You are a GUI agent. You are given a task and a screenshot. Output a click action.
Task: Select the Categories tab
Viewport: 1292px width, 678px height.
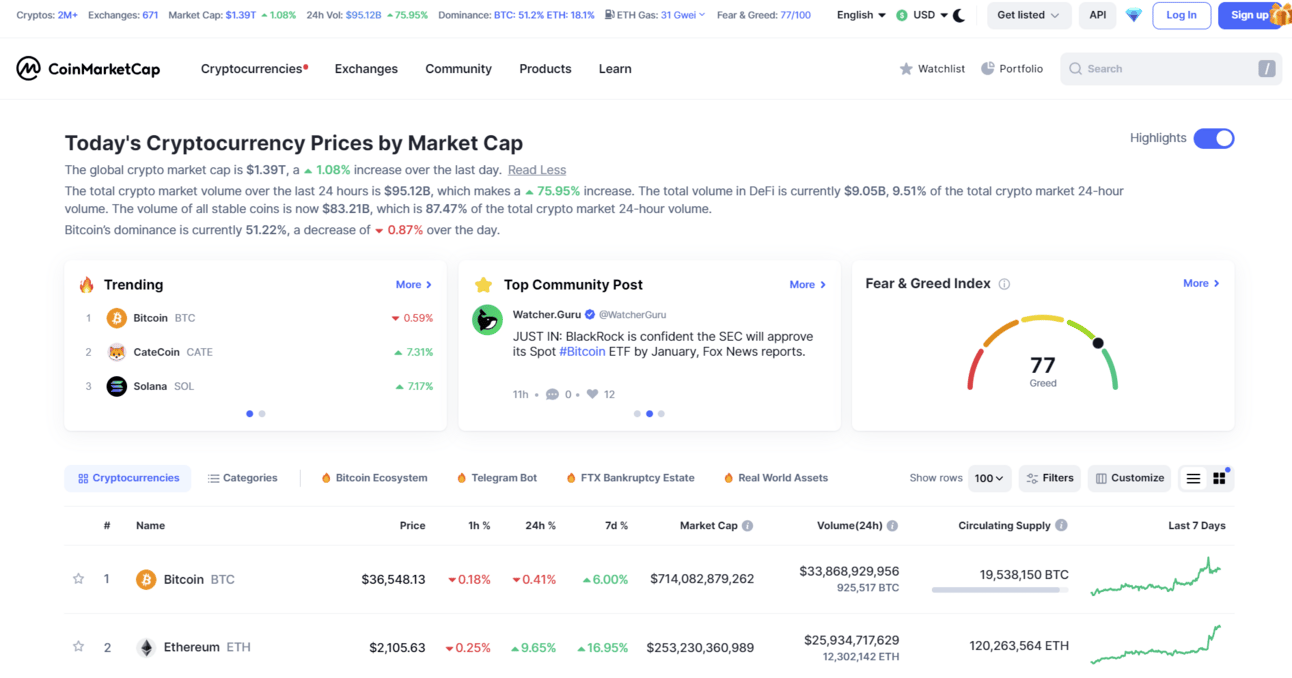242,479
